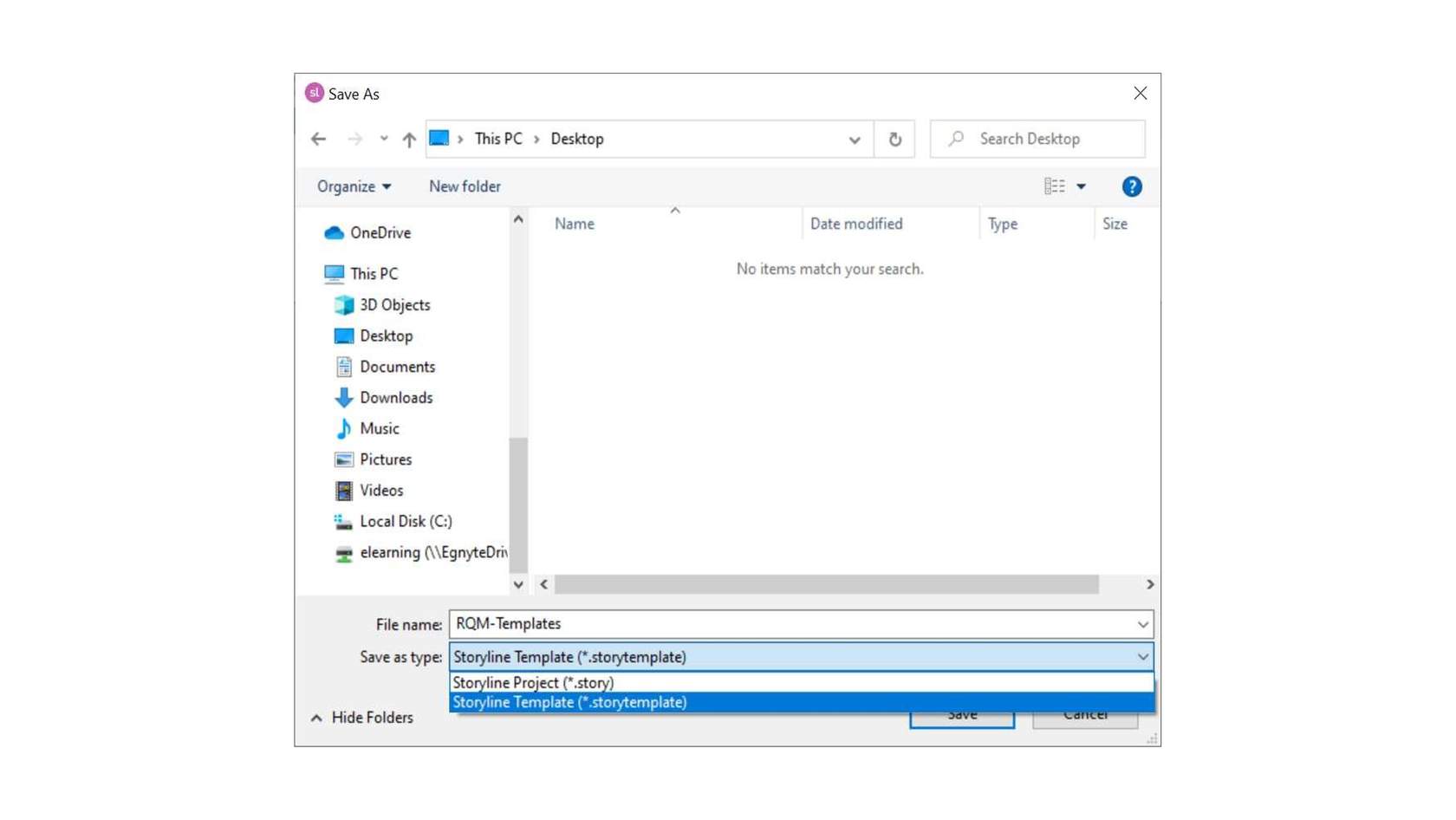
Task: Toggle the Save as type combo box
Action: point(801,657)
